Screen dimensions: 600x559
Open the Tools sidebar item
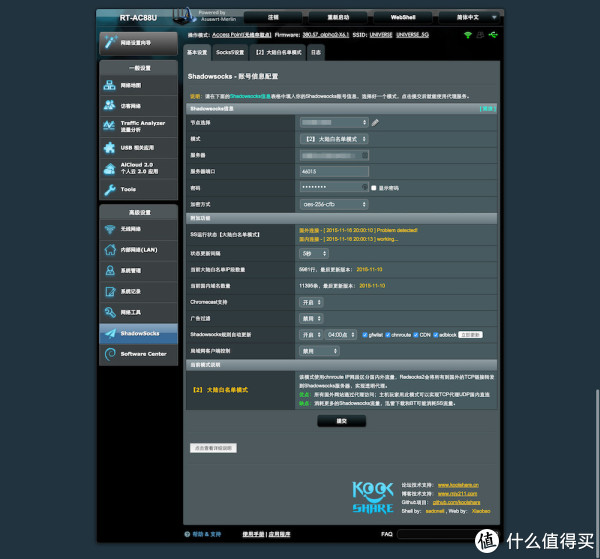tap(110, 189)
